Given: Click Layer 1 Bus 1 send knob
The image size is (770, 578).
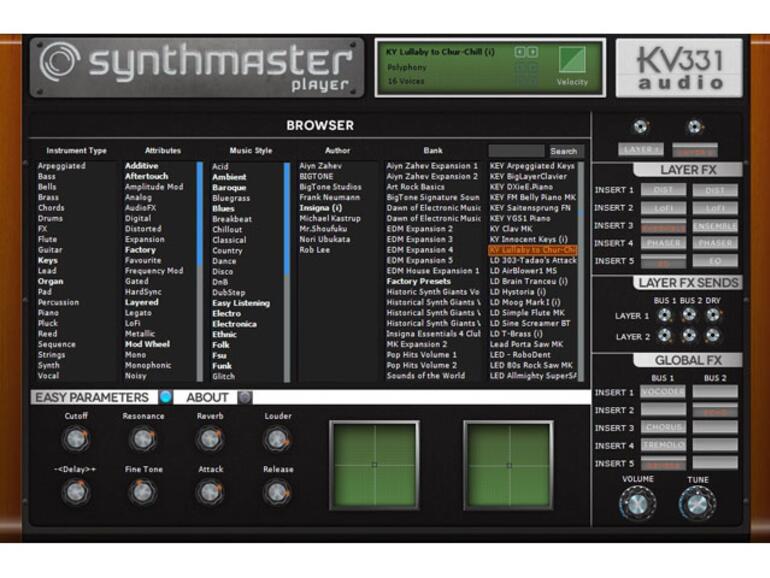Looking at the screenshot, I should [664, 315].
